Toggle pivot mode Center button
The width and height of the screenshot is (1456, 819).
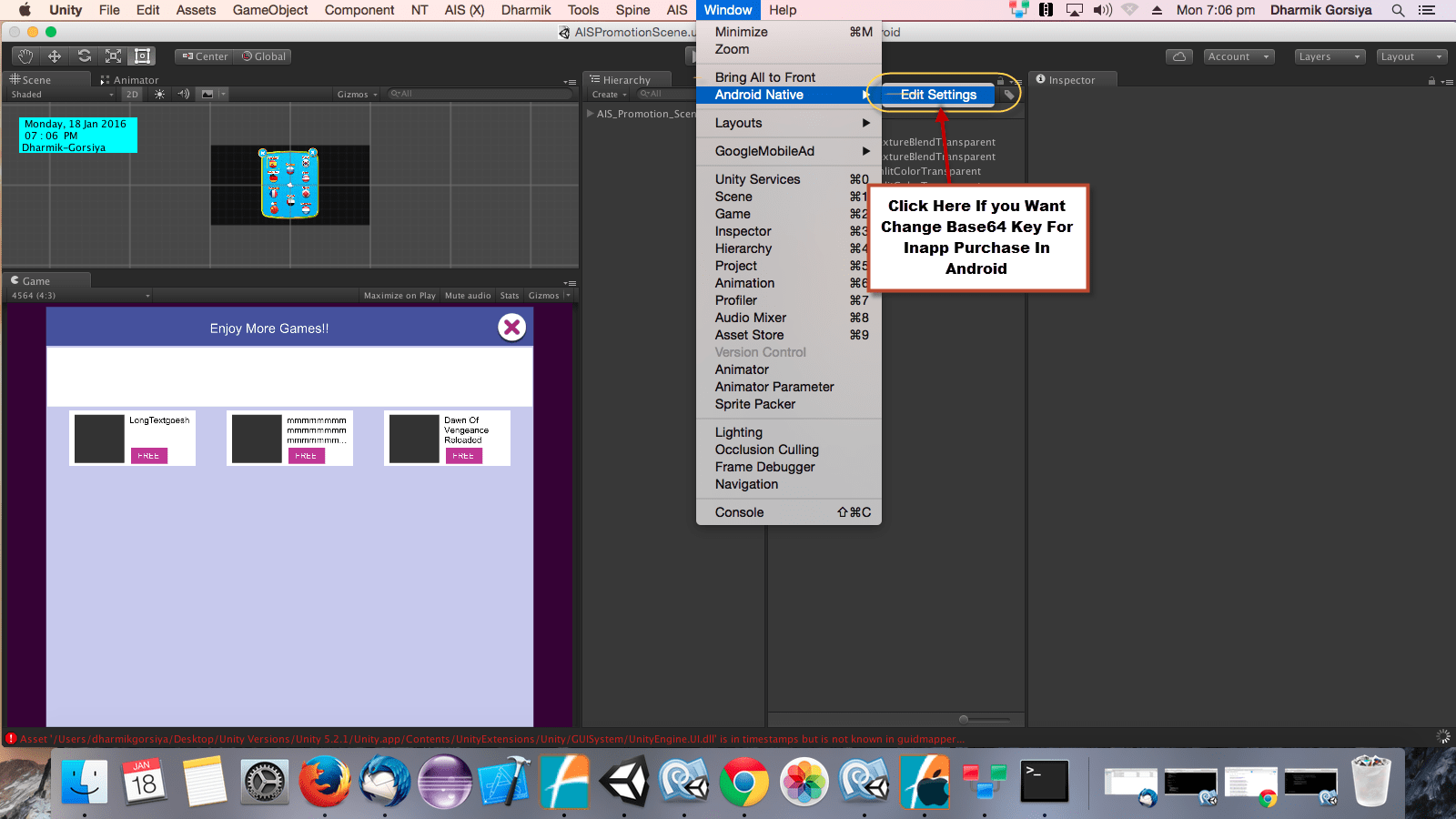pos(205,56)
